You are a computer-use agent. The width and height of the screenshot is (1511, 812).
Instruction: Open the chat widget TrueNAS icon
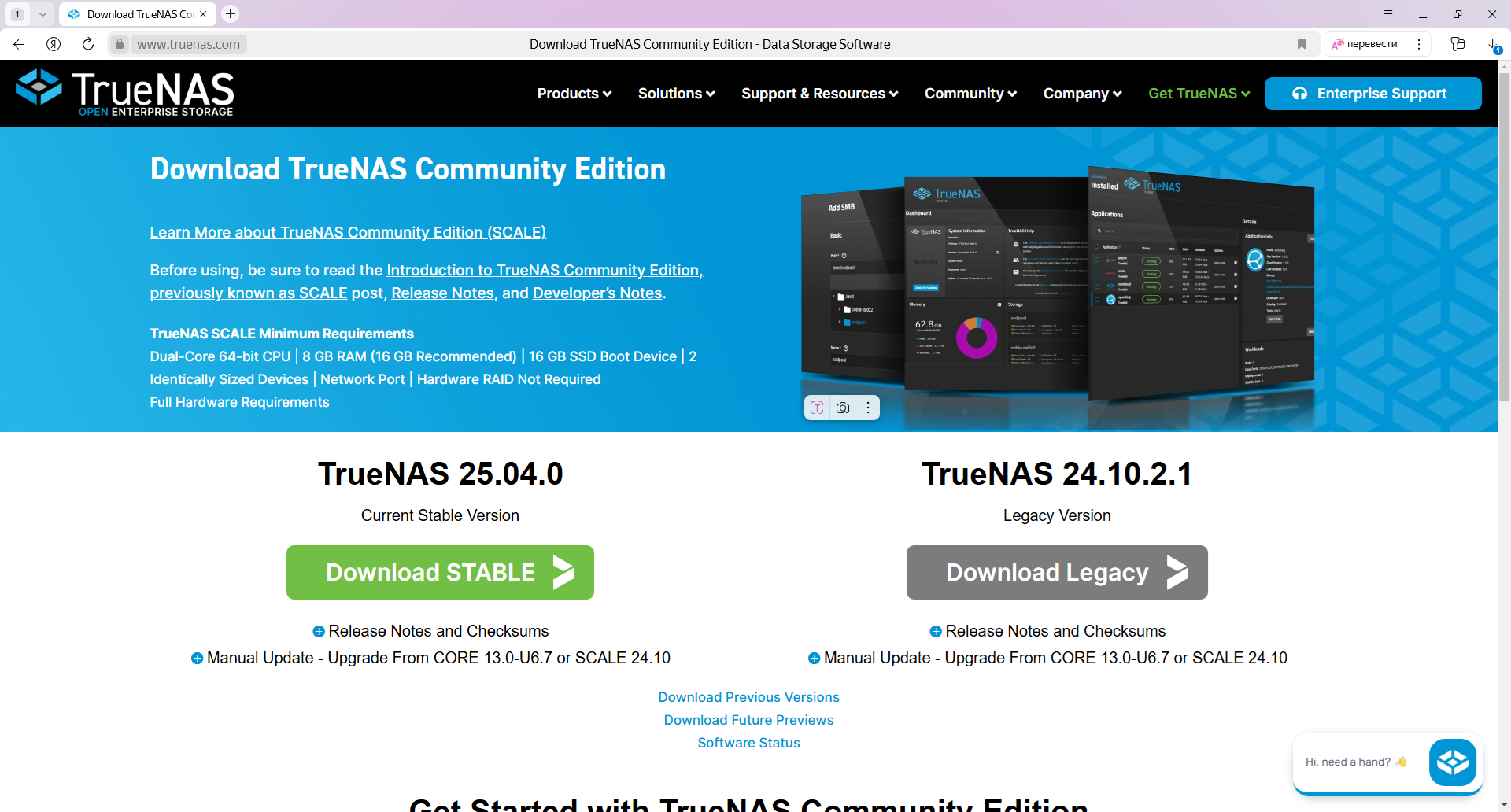(x=1453, y=762)
